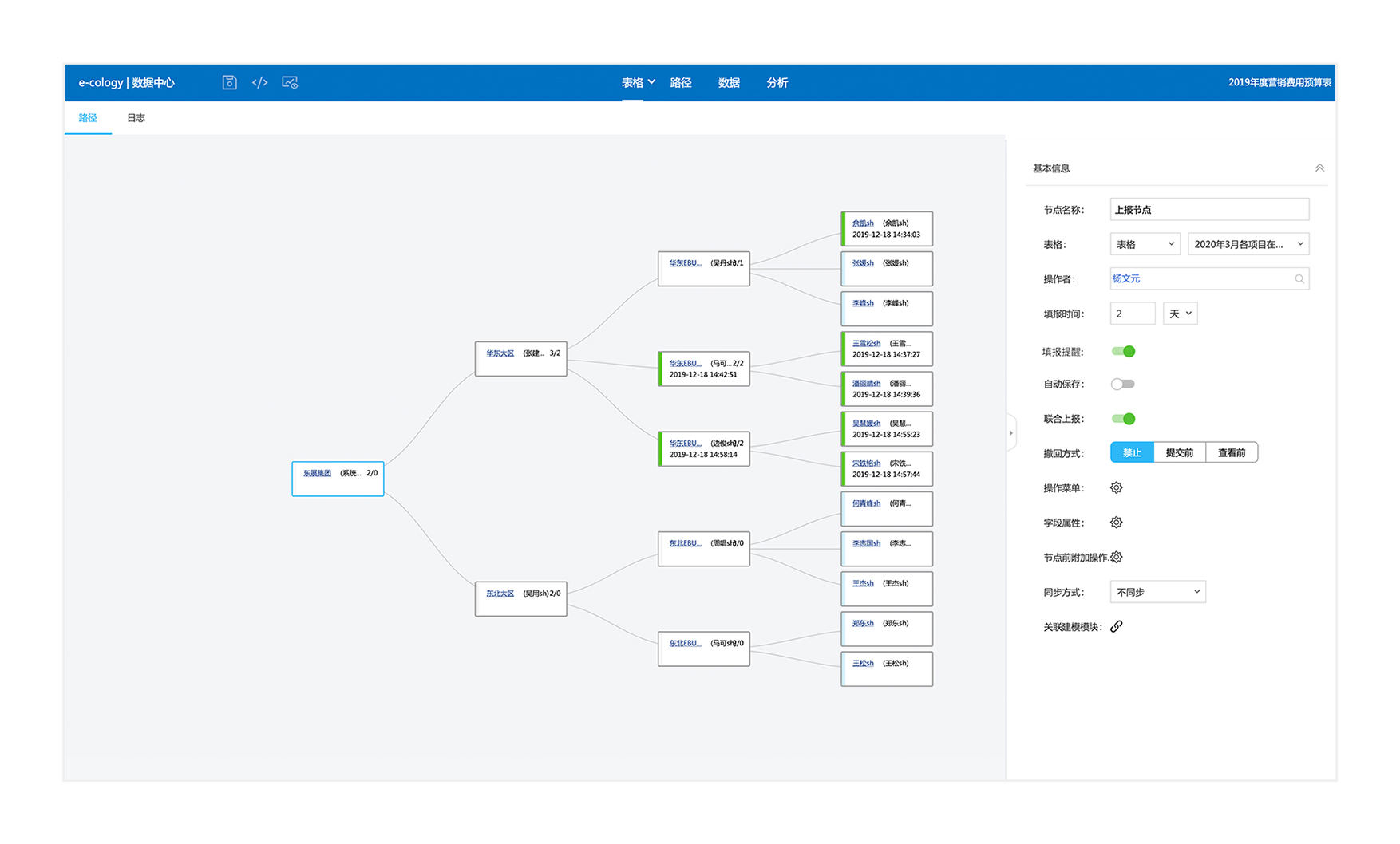The image size is (1400, 844).
Task: Open 操作菜单 gear settings
Action: pos(1116,487)
